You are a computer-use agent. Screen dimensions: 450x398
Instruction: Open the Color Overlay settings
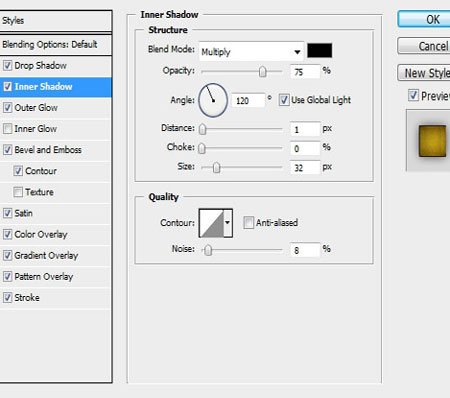pyautogui.click(x=41, y=234)
